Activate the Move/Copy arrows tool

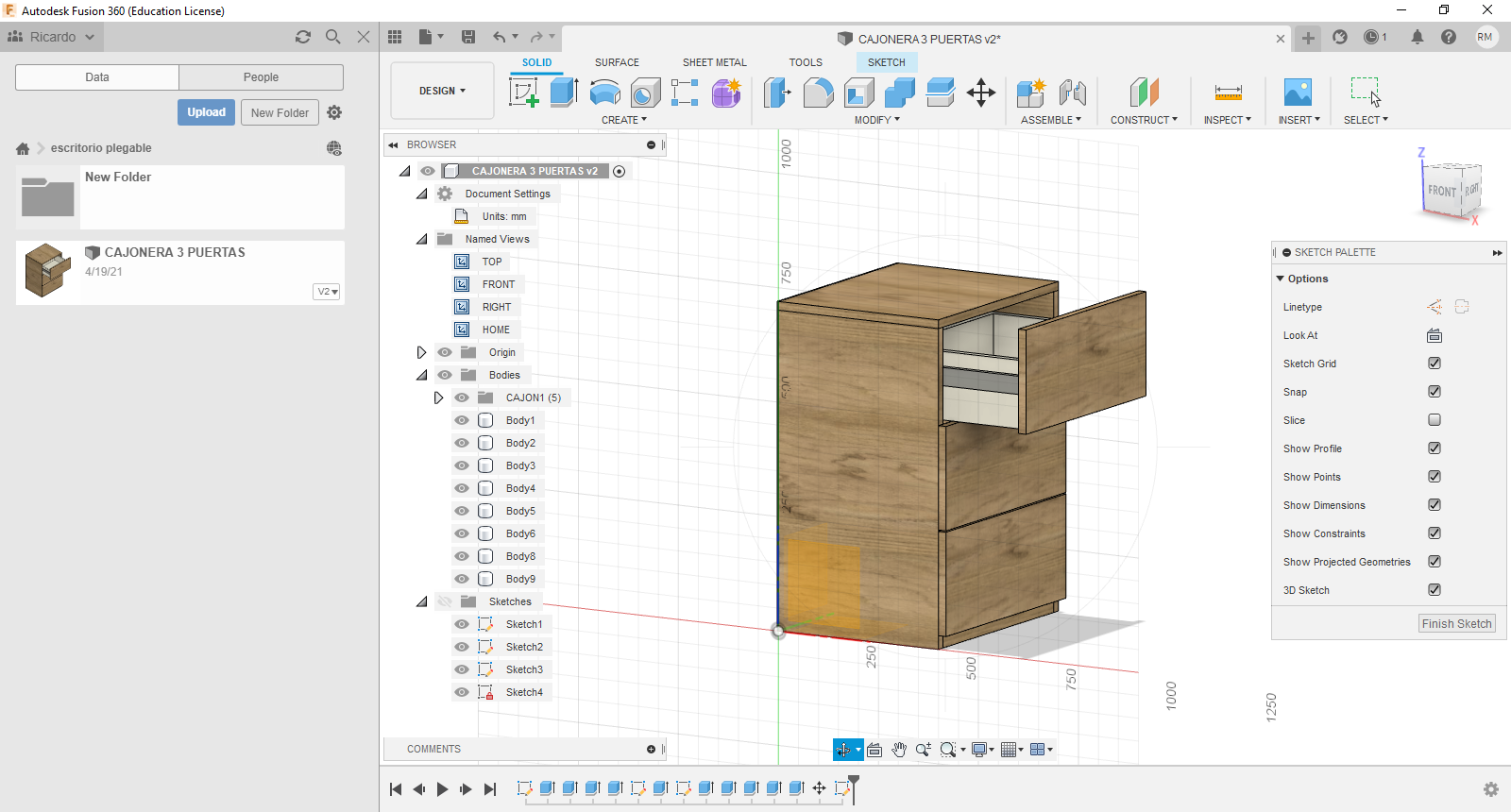point(981,93)
